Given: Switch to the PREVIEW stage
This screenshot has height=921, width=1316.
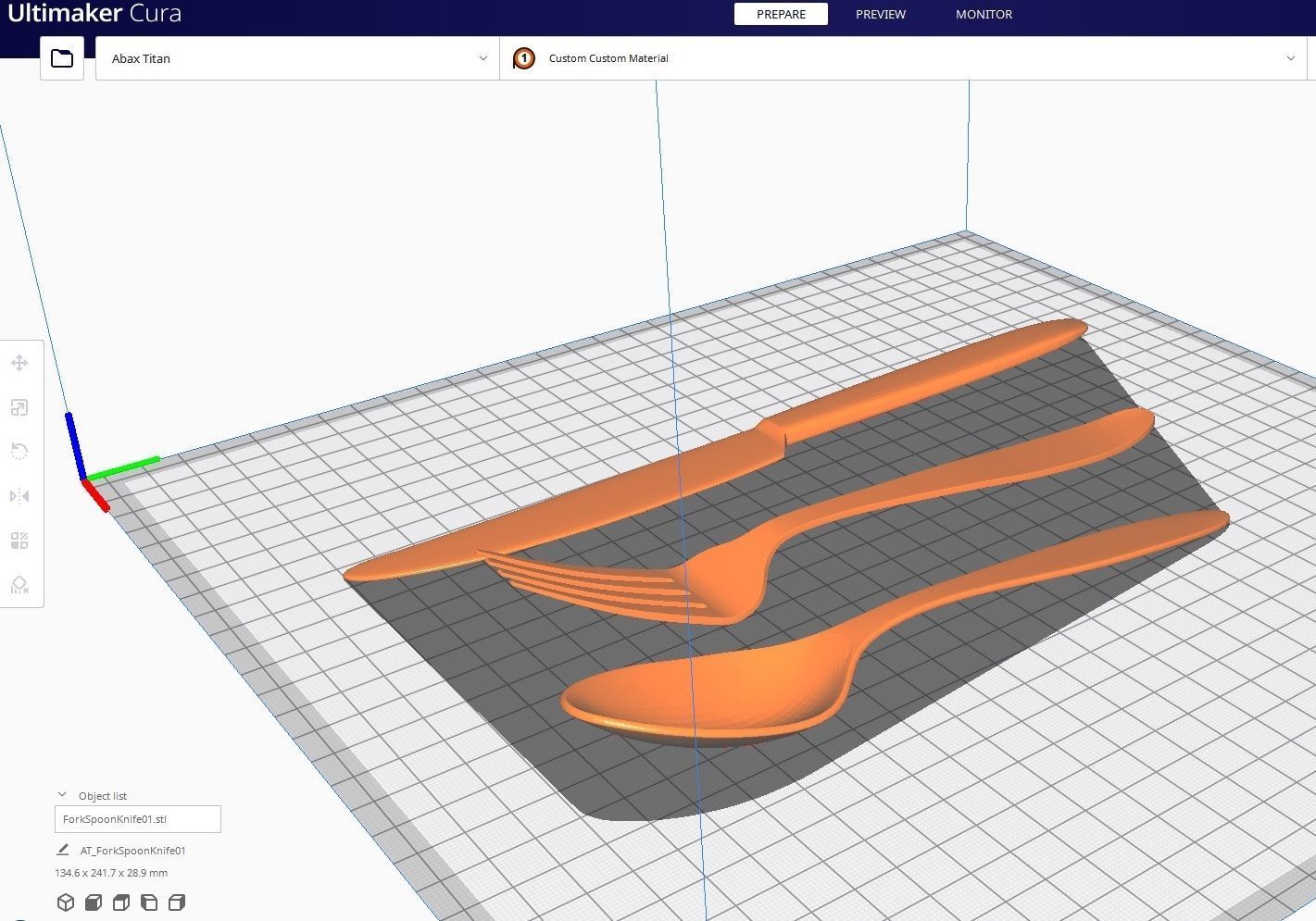Looking at the screenshot, I should pyautogui.click(x=881, y=14).
